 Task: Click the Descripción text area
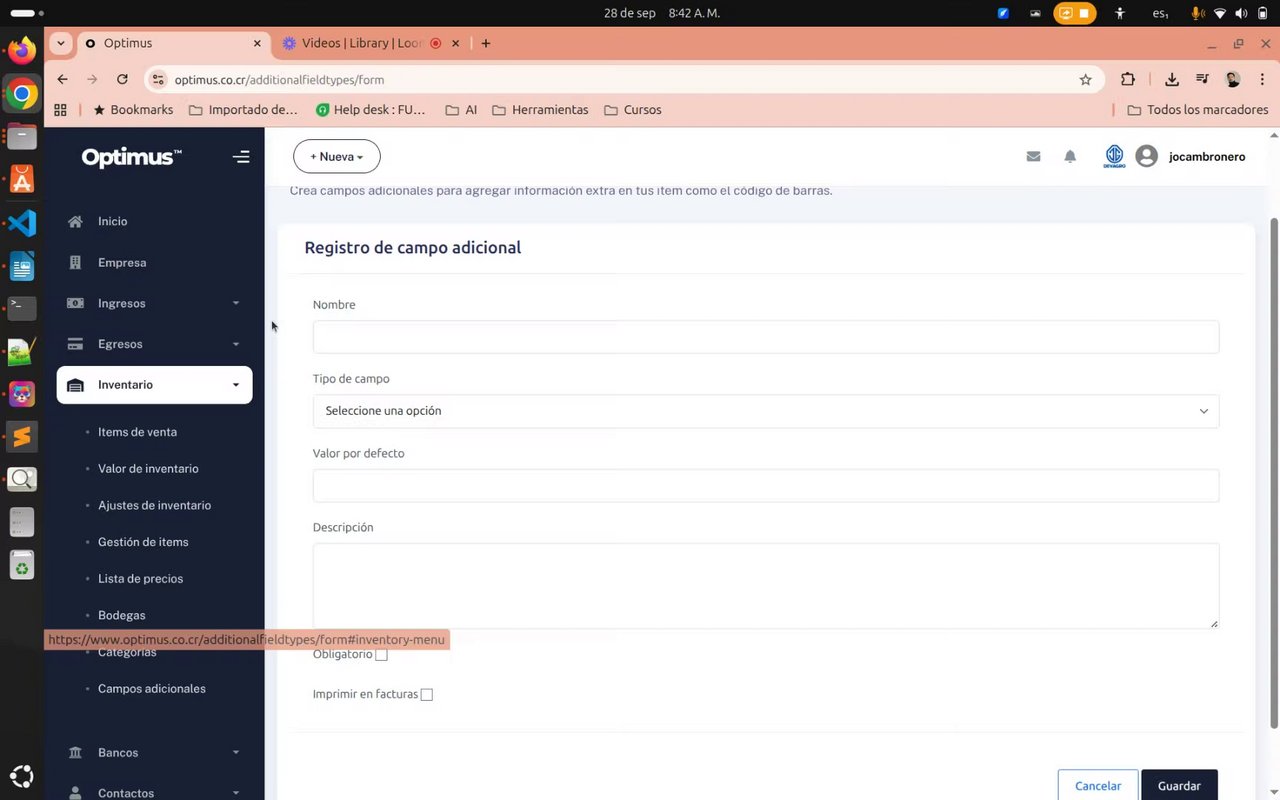tap(765, 586)
